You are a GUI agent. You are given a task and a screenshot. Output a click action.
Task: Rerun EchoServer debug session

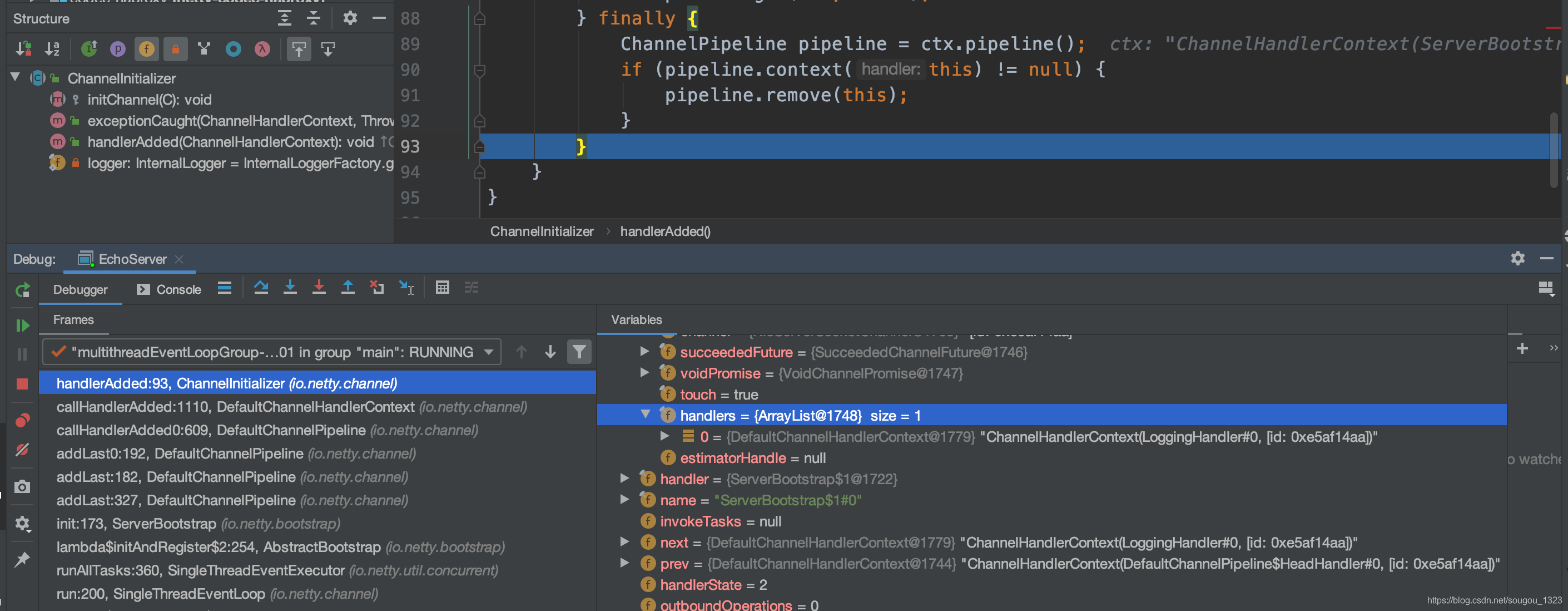[x=23, y=290]
